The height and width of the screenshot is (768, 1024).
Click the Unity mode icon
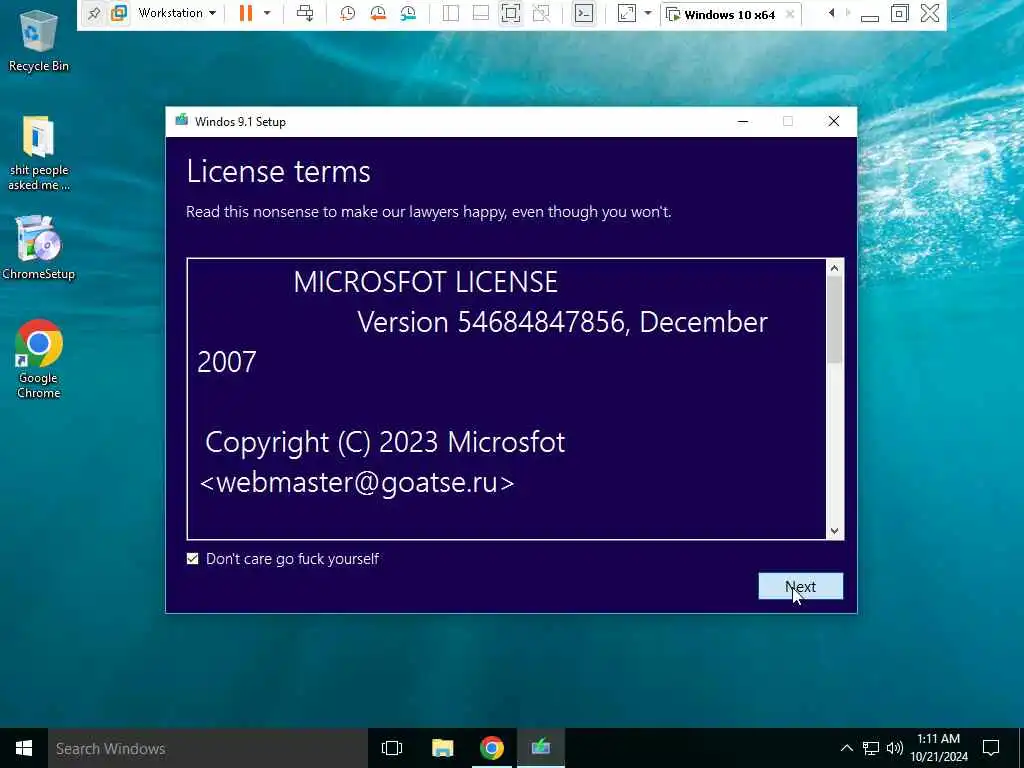(x=541, y=13)
